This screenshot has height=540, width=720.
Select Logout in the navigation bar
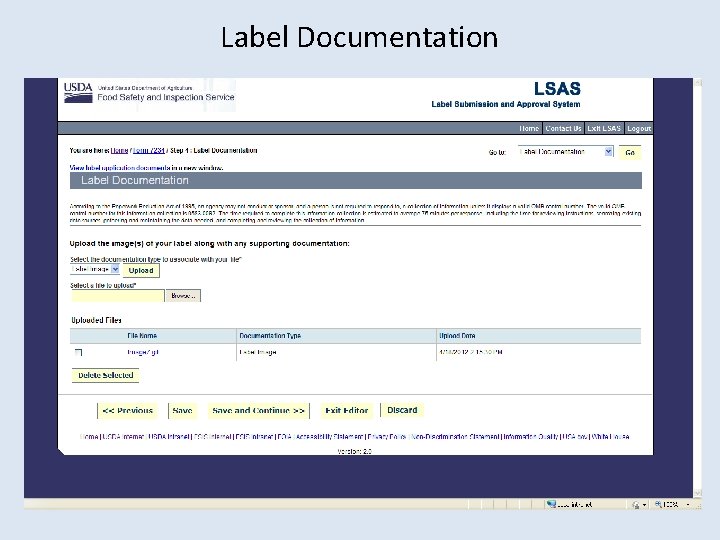(639, 129)
